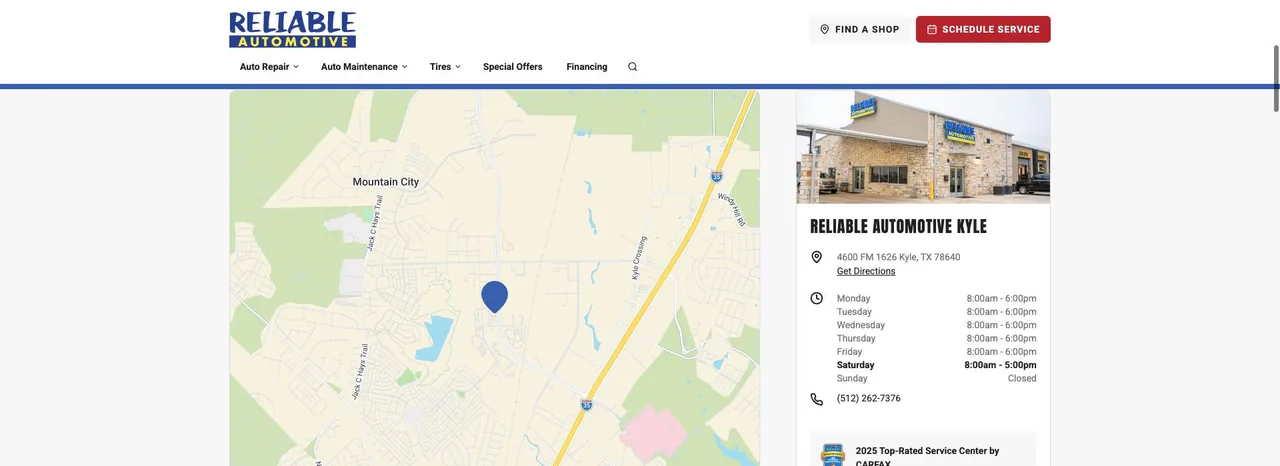Click the Wednesday hours row
Image resolution: width=1280 pixels, height=466 pixels.
tap(937, 325)
